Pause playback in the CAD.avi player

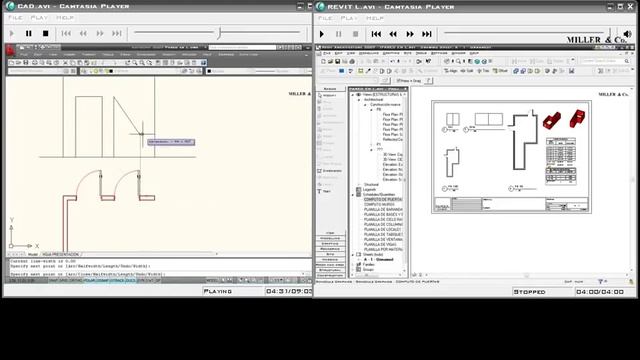point(29,33)
